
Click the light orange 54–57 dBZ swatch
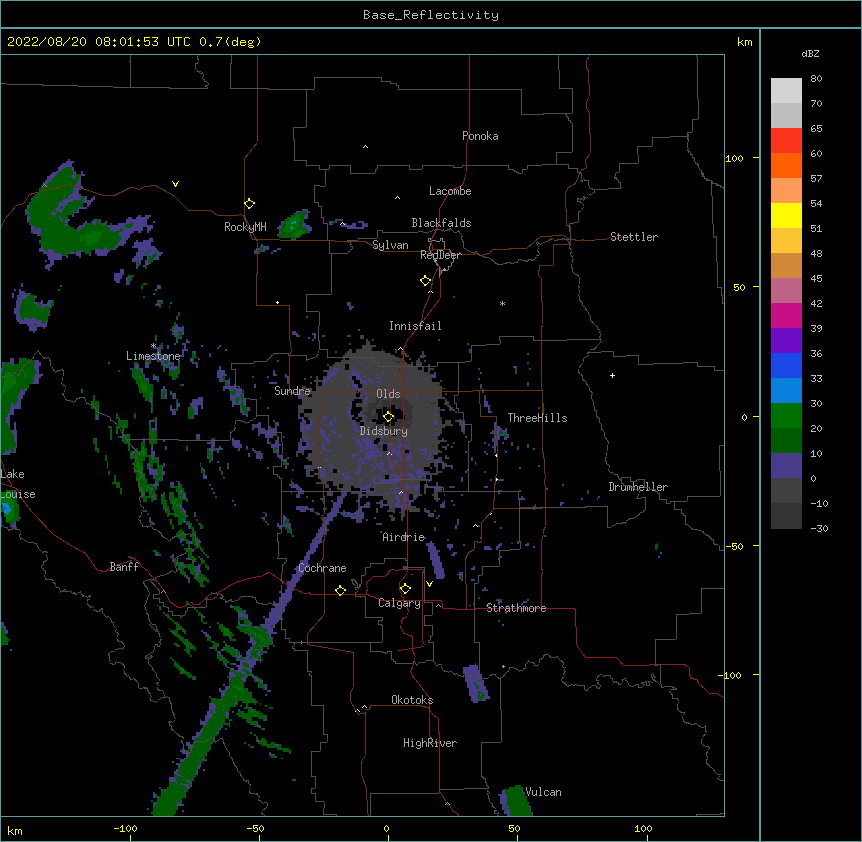click(x=786, y=191)
